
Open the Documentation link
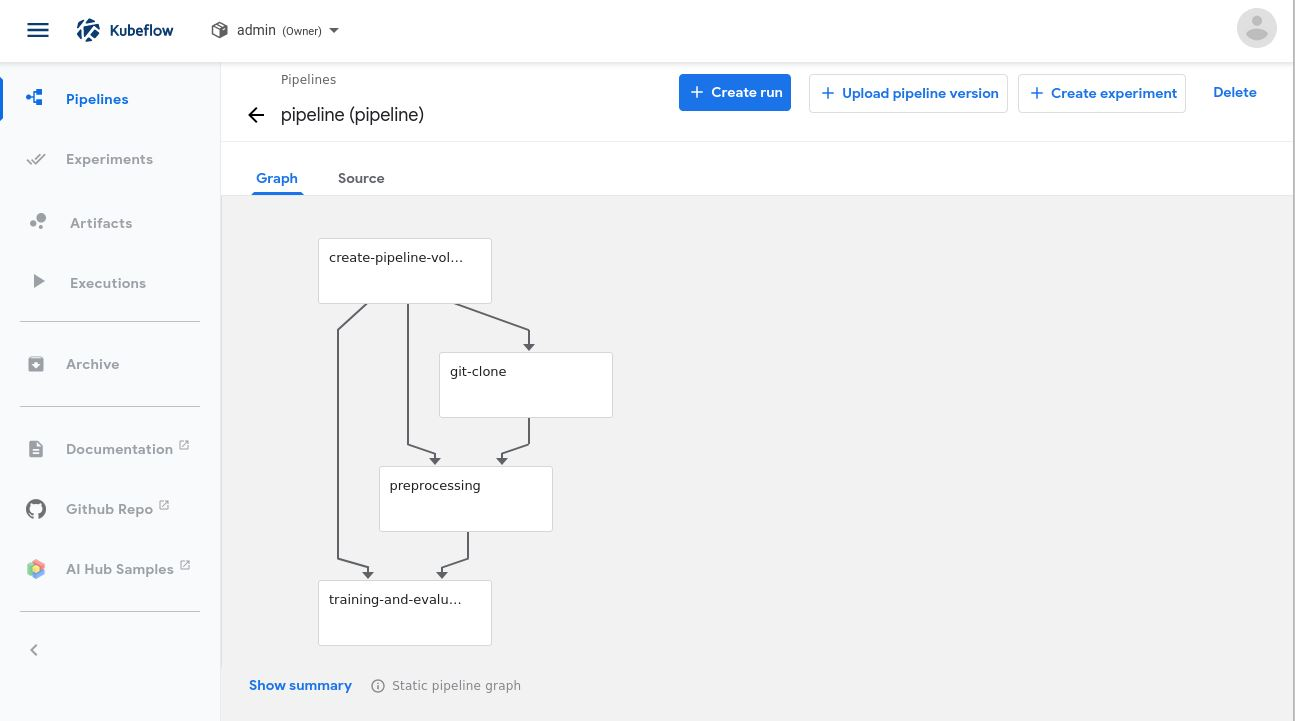pos(119,449)
